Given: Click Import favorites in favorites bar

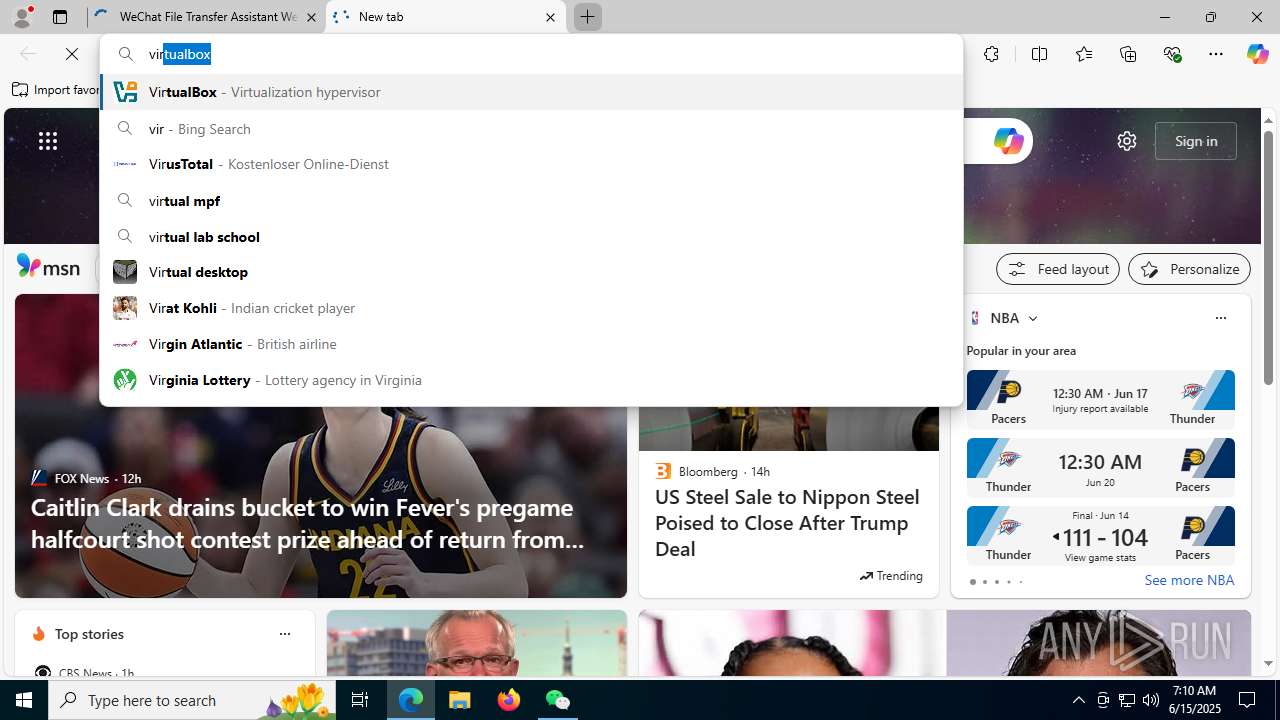Looking at the screenshot, I should pos(57,90).
